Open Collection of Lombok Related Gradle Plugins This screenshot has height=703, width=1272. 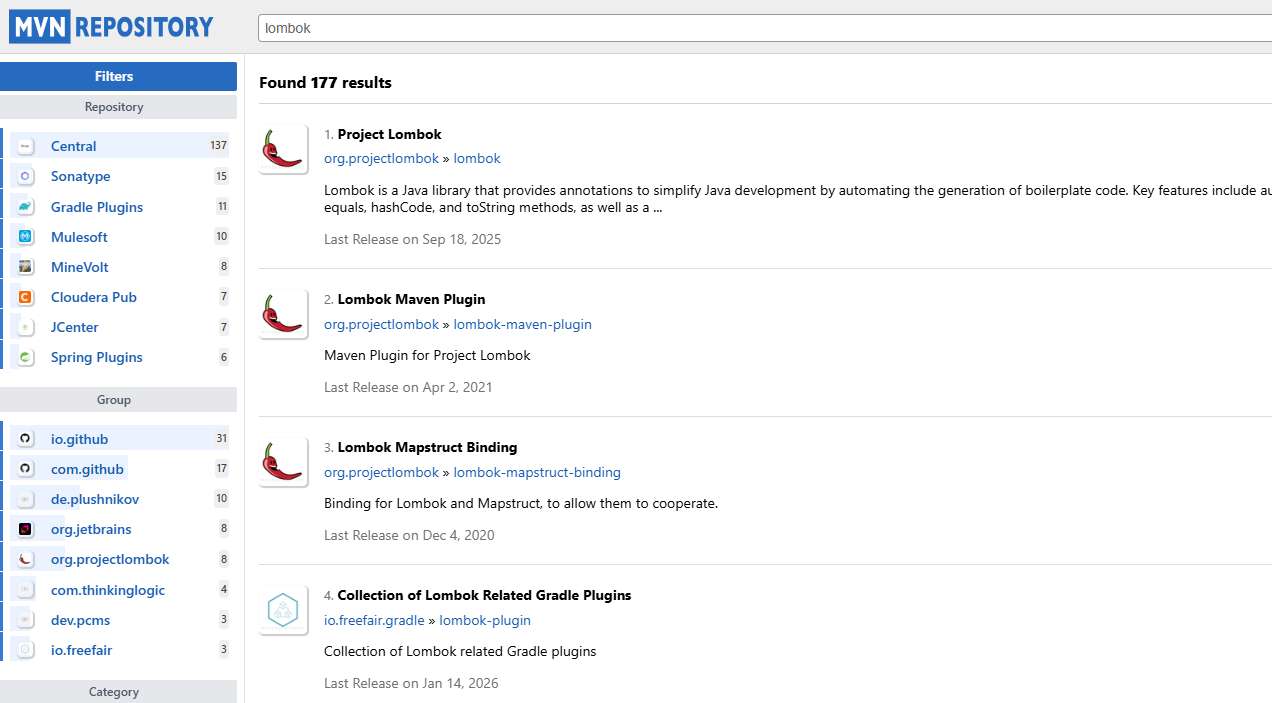[x=484, y=595]
